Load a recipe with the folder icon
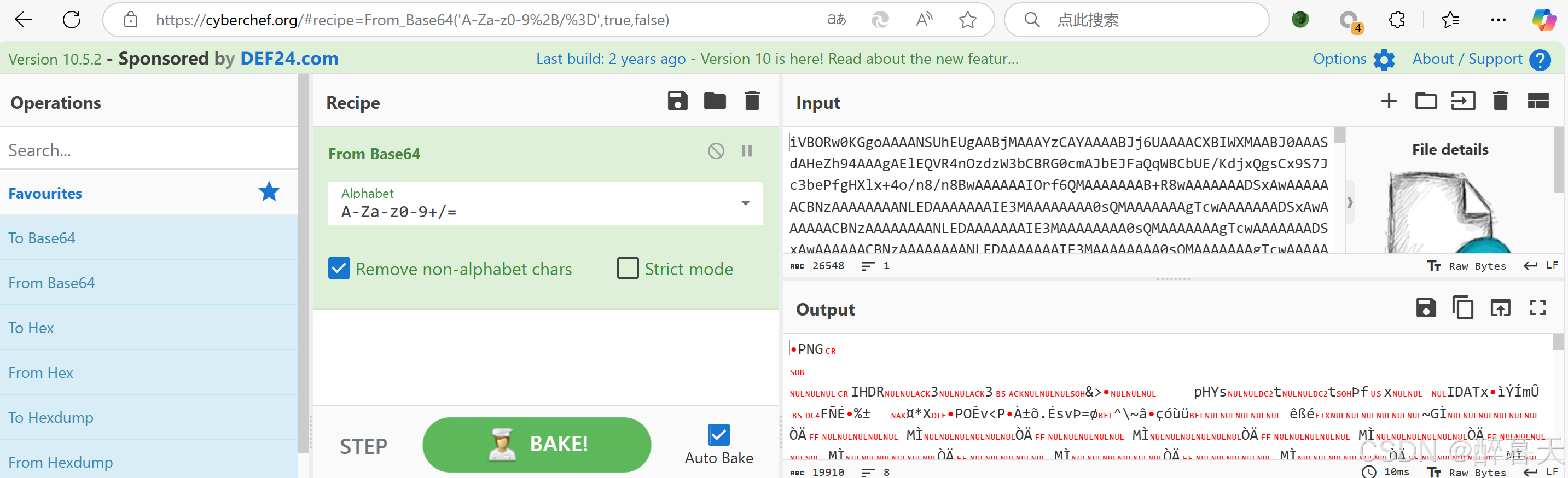The height and width of the screenshot is (478, 1568). [x=715, y=101]
